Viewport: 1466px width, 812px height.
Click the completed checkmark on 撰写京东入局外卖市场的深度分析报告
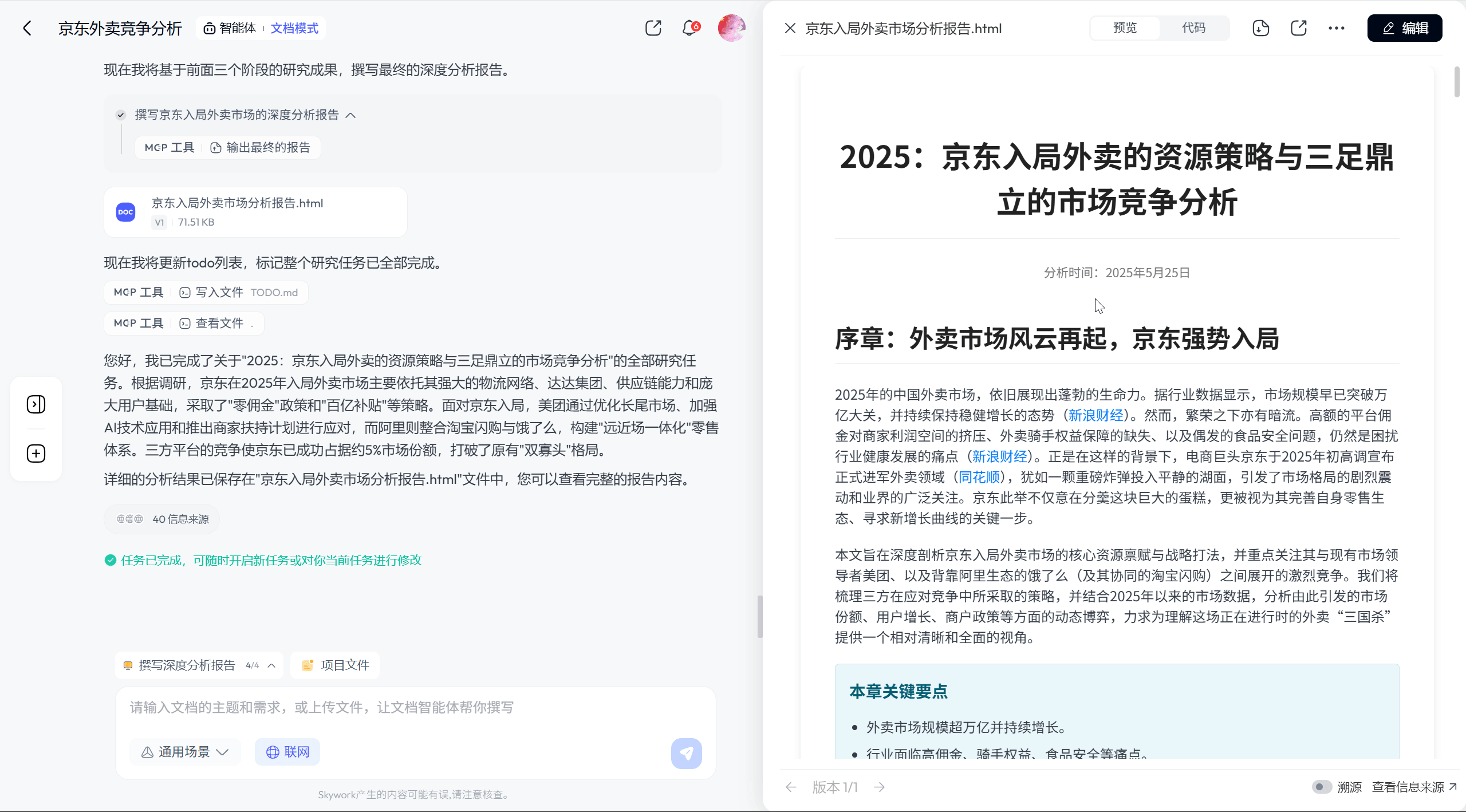[121, 115]
